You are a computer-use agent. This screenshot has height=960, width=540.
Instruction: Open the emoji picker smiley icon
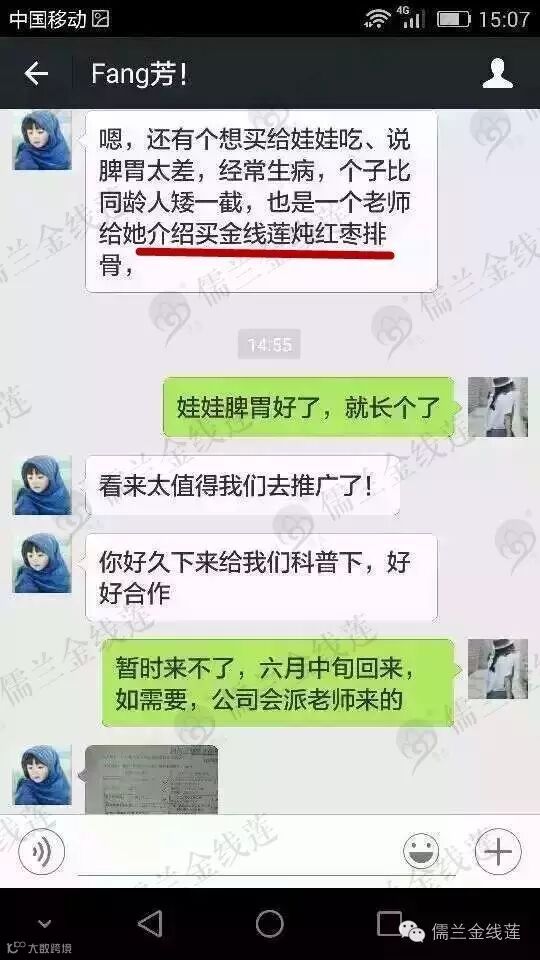pyautogui.click(x=421, y=851)
